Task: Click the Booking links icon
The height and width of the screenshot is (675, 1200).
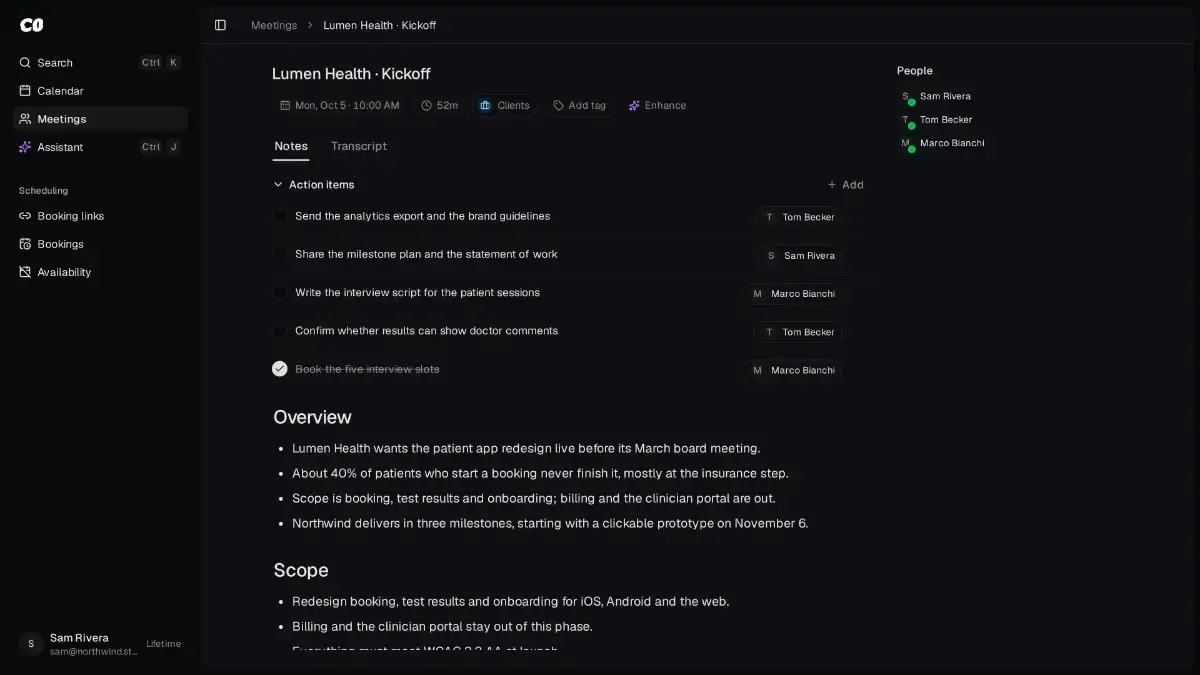Action: tap(26, 216)
